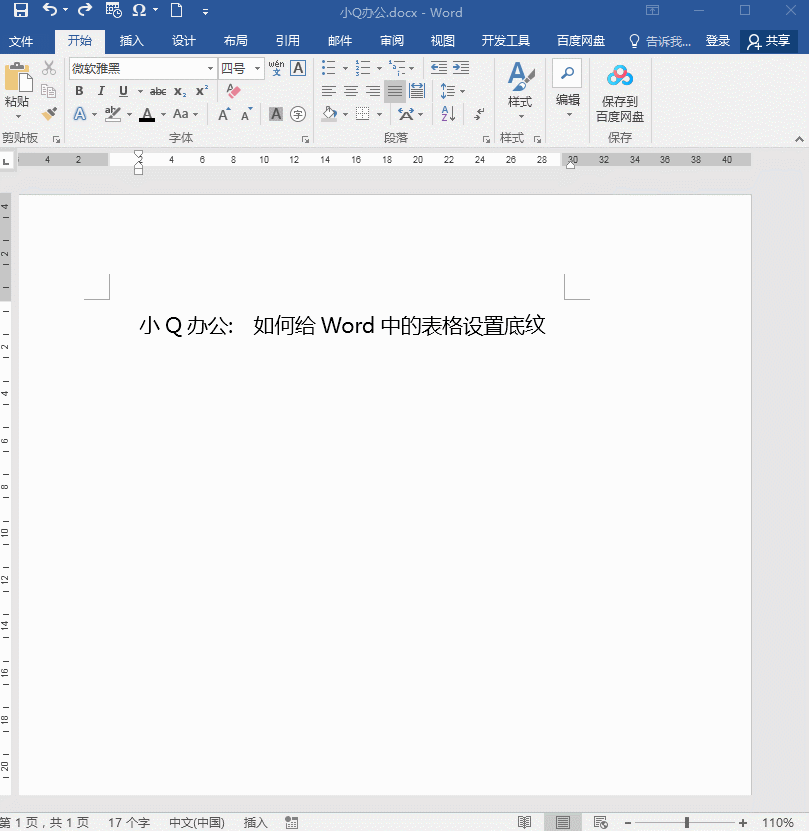
Task: Click the tab selector at ruler corner
Action: pos(6,161)
